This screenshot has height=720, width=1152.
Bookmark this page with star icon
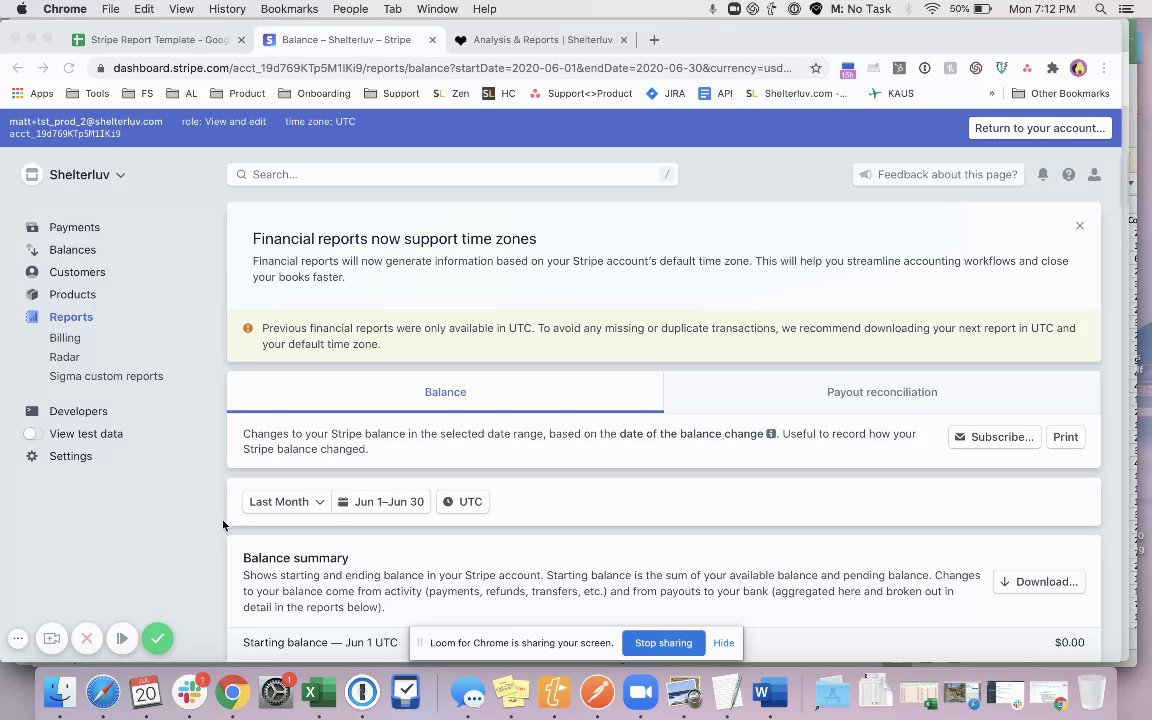click(x=816, y=68)
